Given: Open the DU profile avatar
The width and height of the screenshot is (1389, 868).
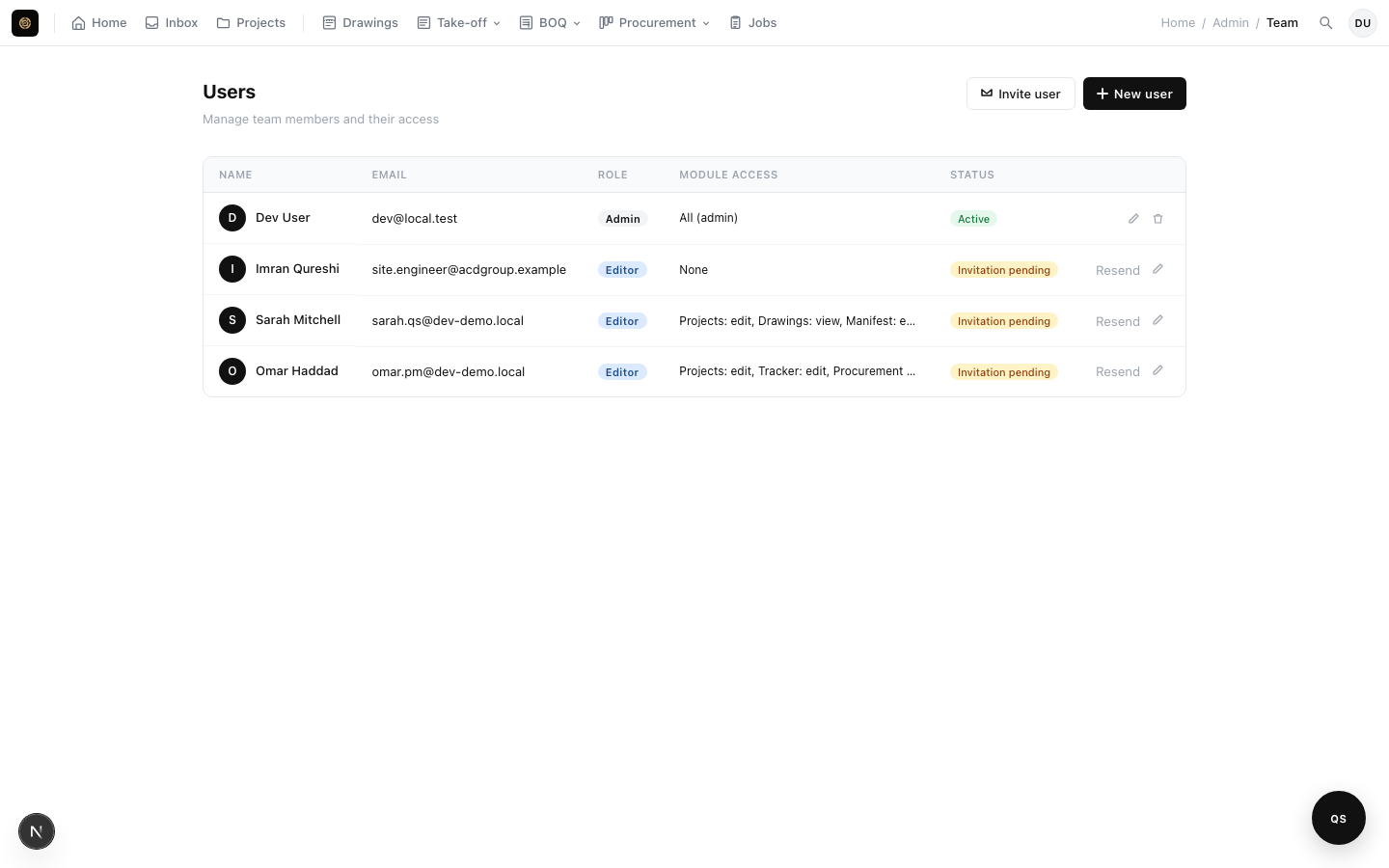Looking at the screenshot, I should pos(1363,23).
